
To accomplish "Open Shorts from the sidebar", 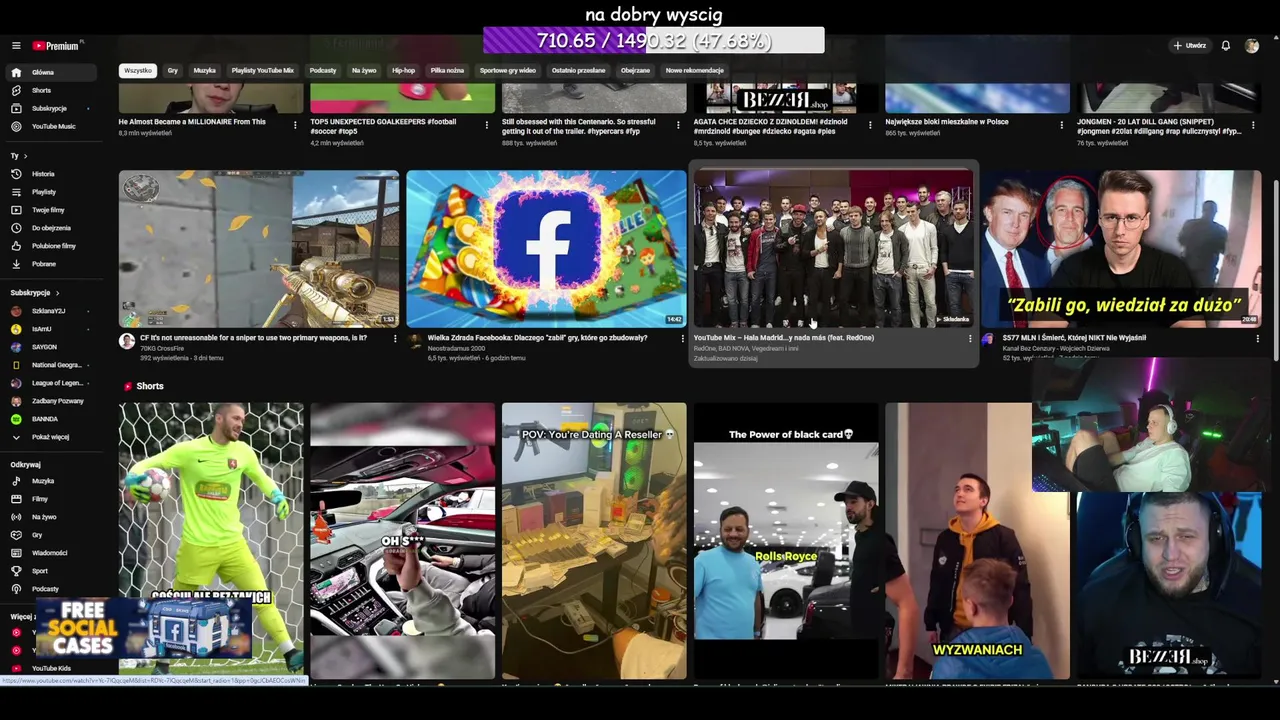I will (50, 90).
